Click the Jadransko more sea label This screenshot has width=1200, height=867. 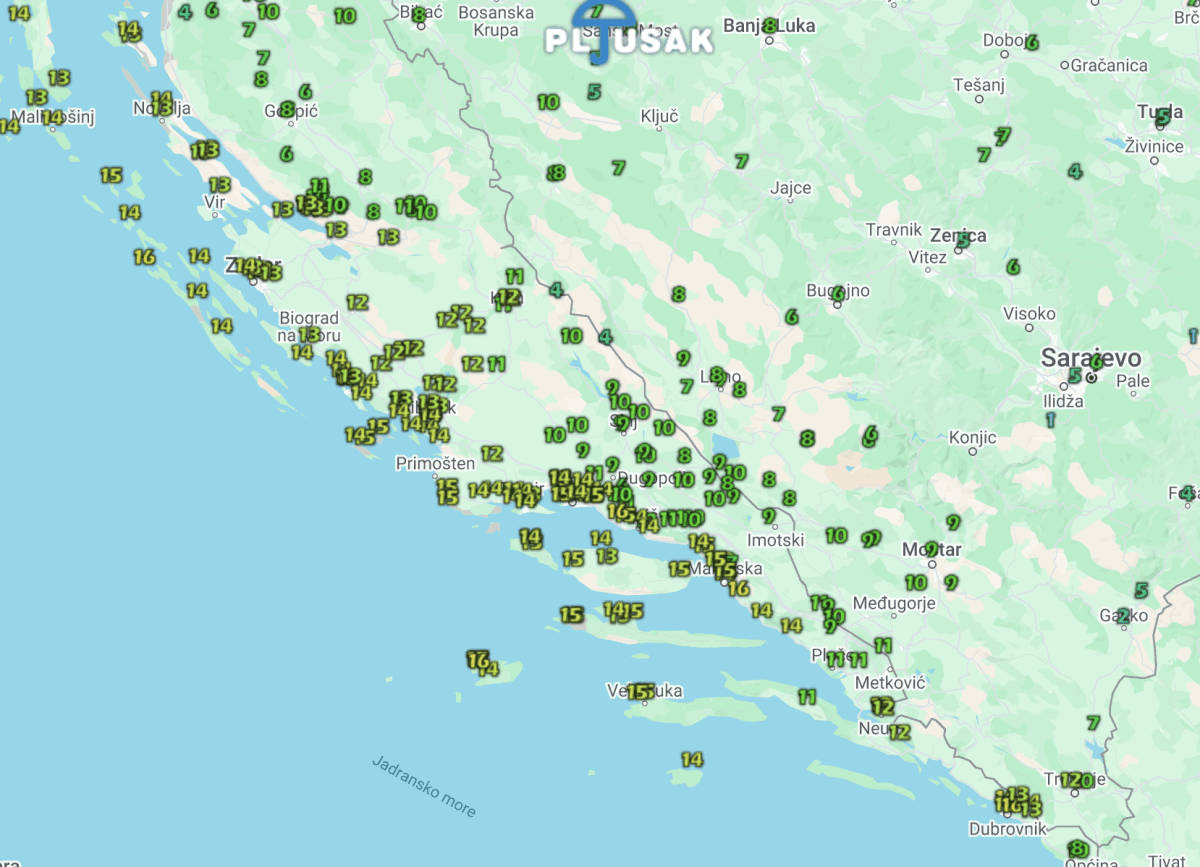424,786
